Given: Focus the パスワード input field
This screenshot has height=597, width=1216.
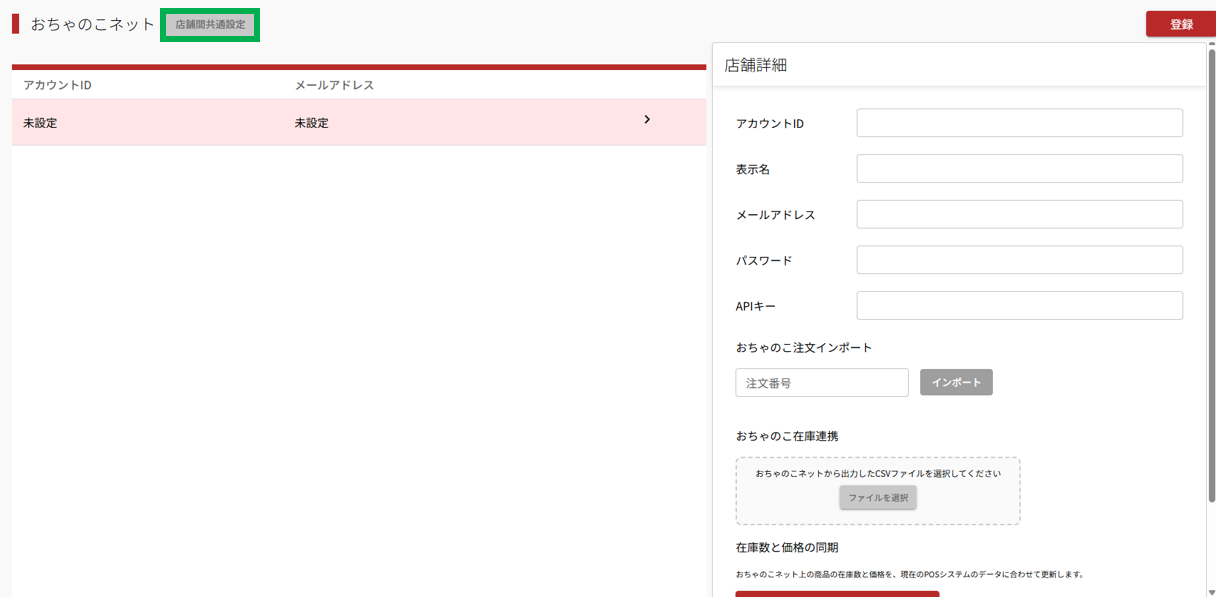Looking at the screenshot, I should tap(1019, 260).
